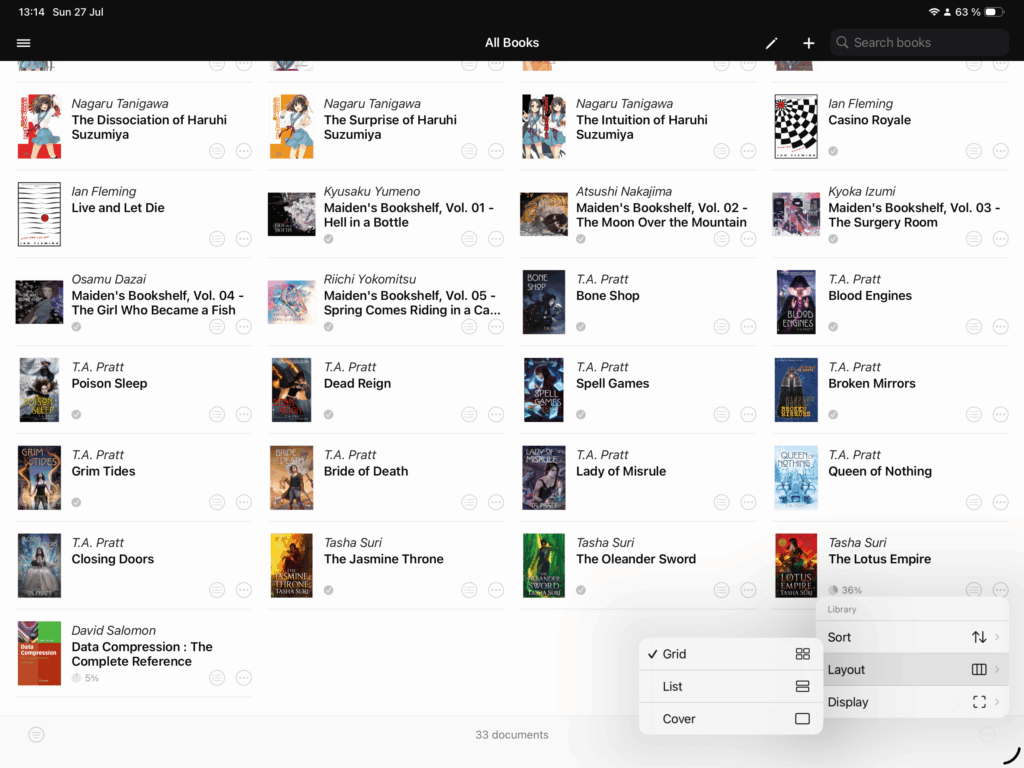Toggle read checkmark on Poison Sleep
The image size is (1024, 768).
76,414
